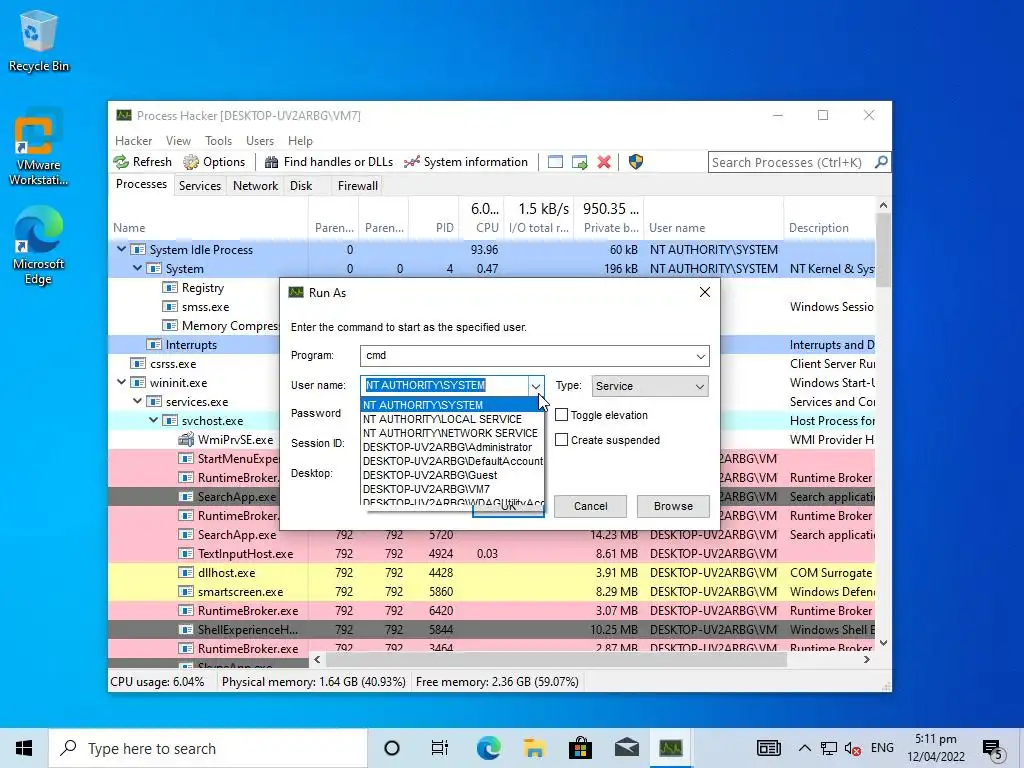
Task: Collapse the wininit.exe tree node
Action: (121, 382)
